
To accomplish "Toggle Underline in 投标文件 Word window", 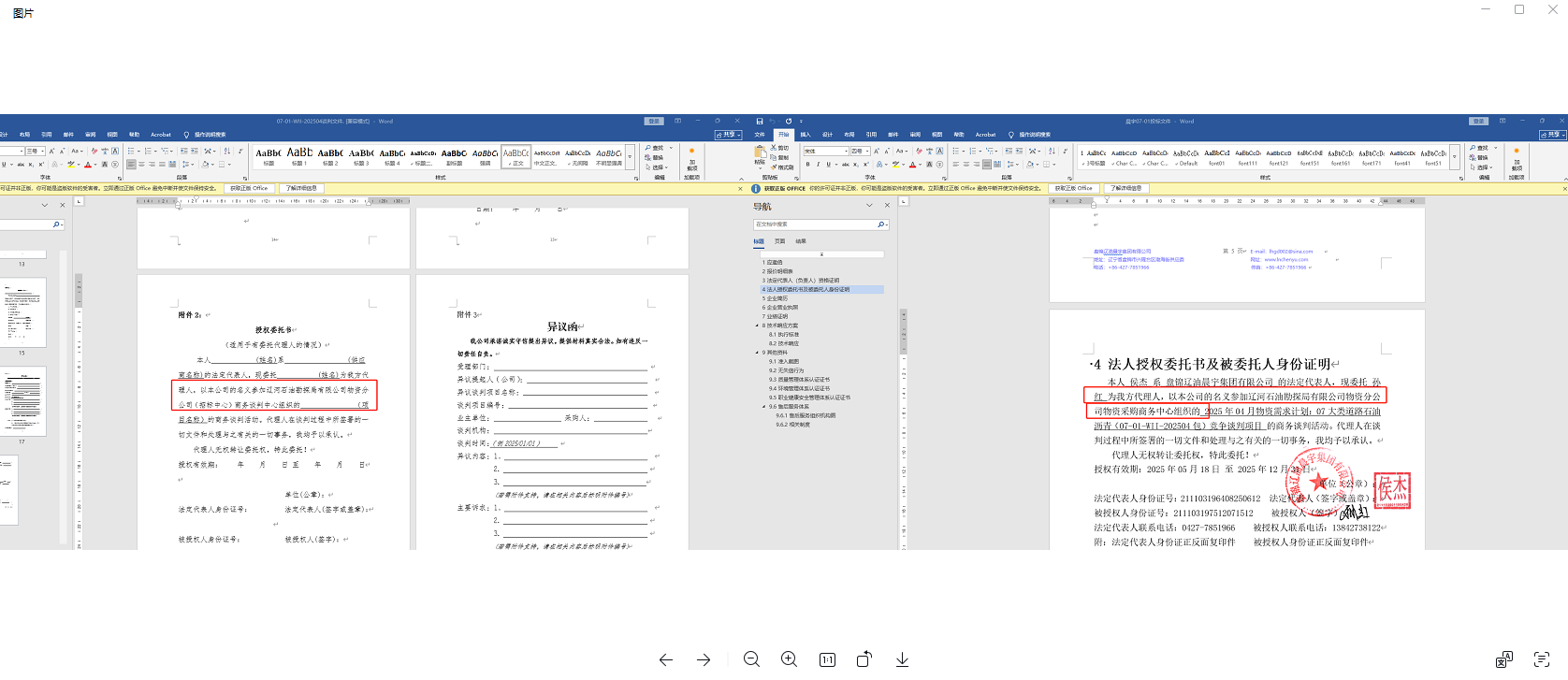I will 828,165.
